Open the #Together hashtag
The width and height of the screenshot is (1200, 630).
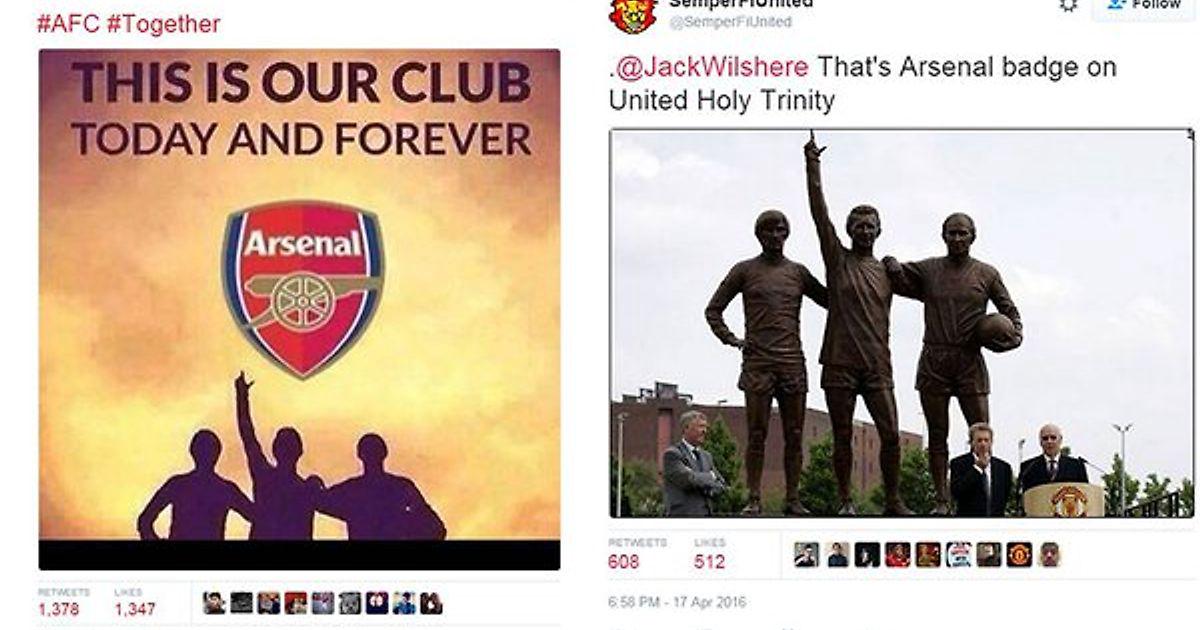163,24
